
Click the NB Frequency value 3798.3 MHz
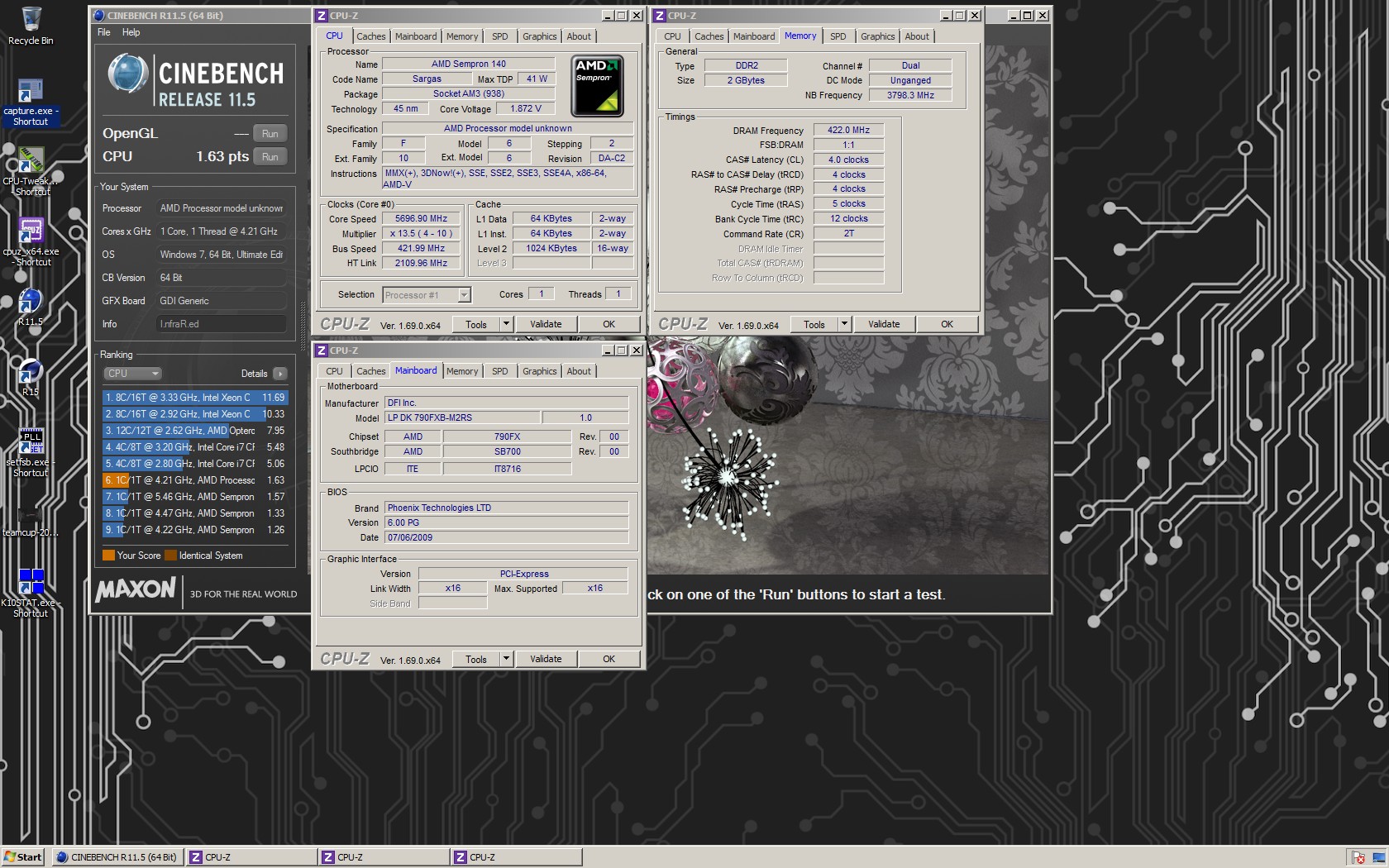coord(910,96)
